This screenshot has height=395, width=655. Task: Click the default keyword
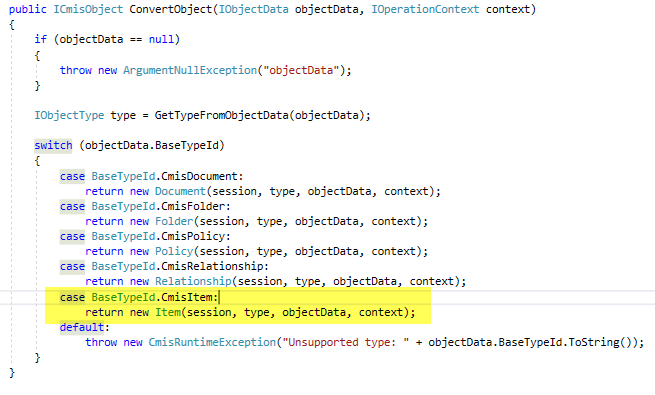(x=82, y=327)
